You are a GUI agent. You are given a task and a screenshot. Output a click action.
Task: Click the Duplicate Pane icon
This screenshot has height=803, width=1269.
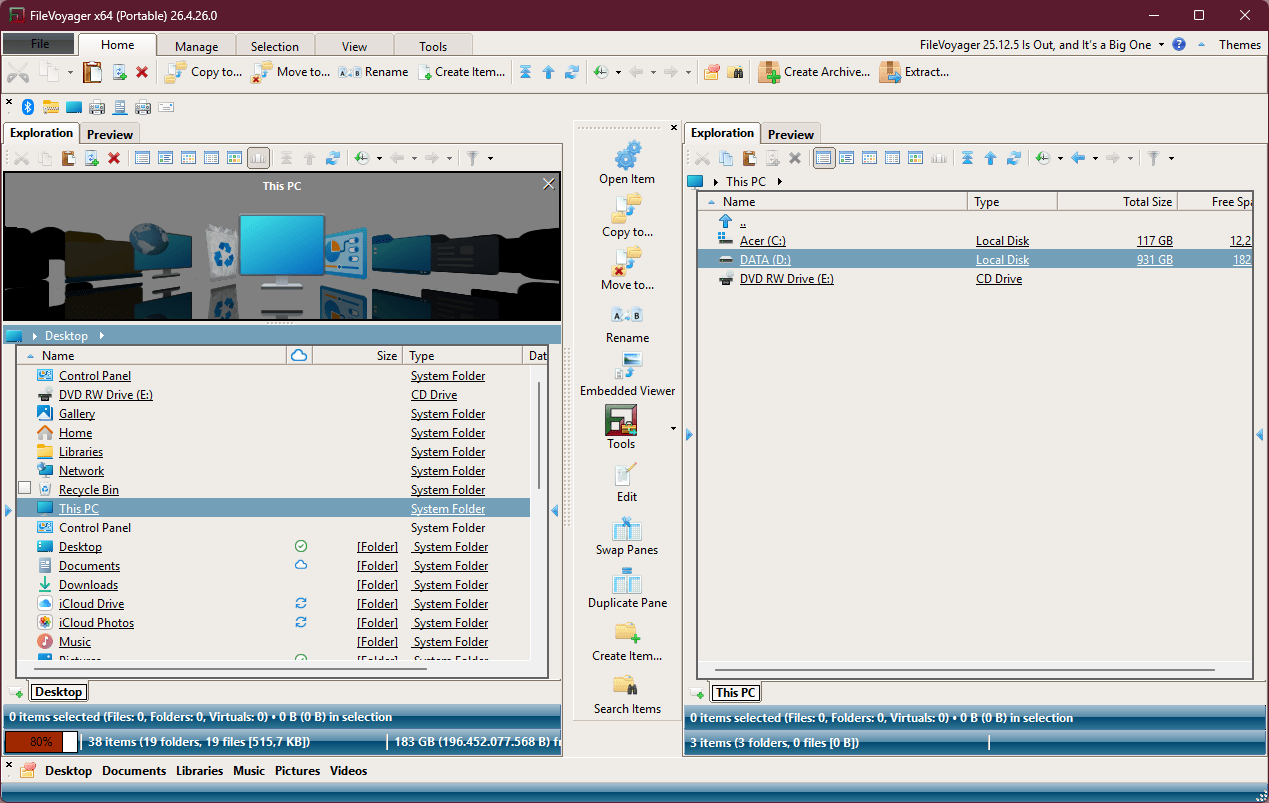627,581
